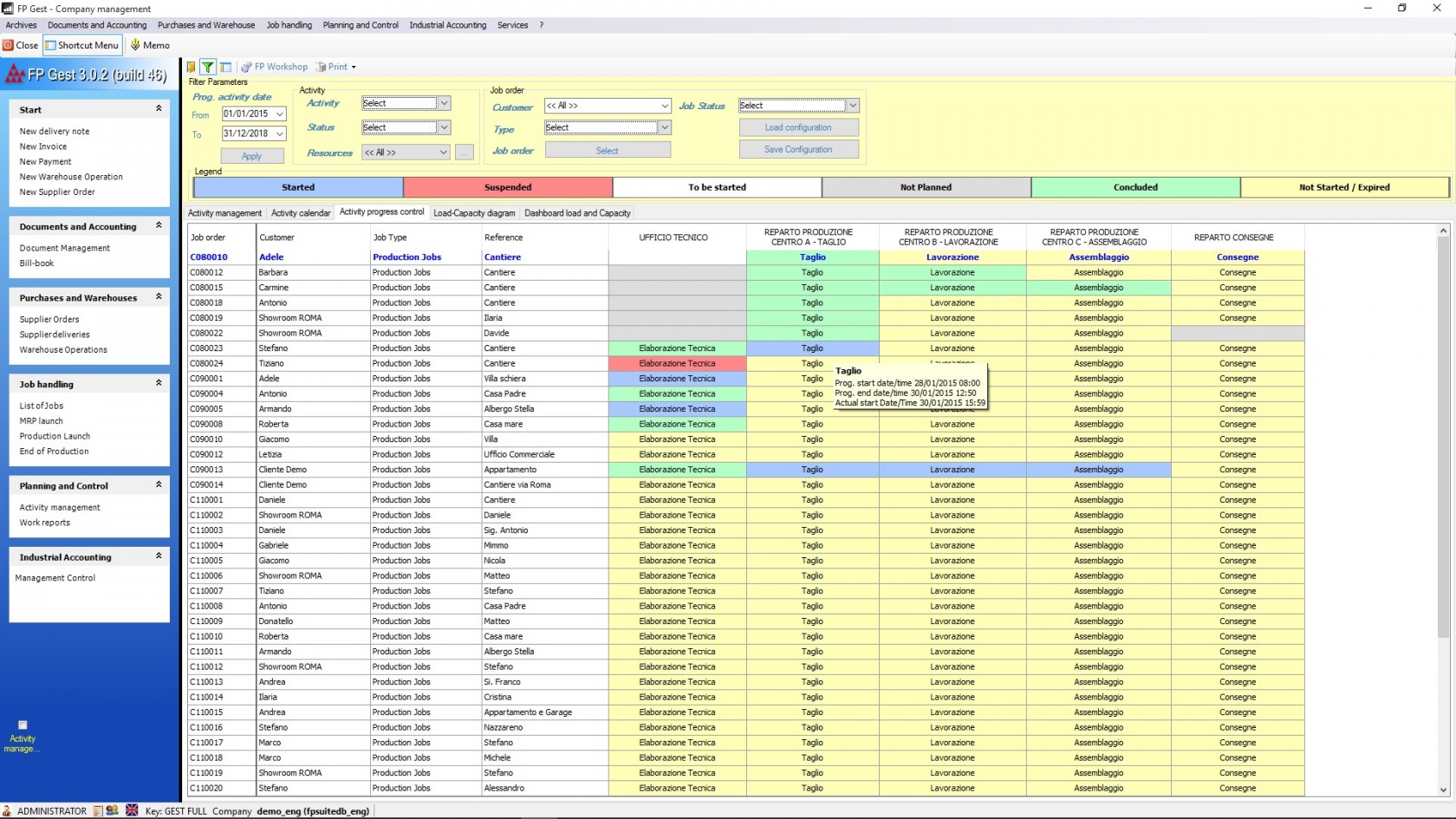This screenshot has width=1456, height=819.
Task: Open the MRP launch sidebar link
Action: 42,421
